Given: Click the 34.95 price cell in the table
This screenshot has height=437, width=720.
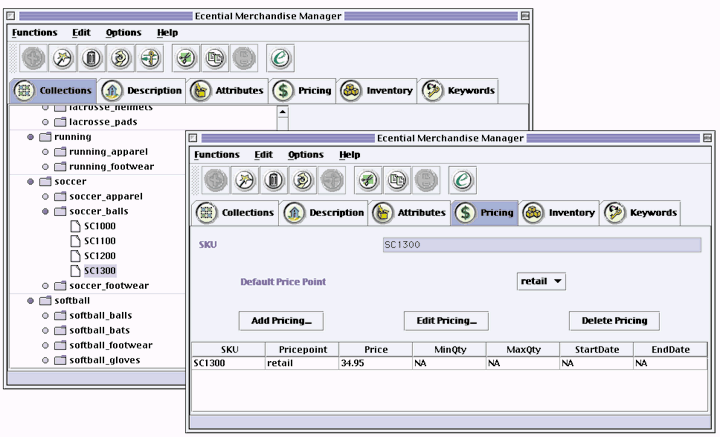Looking at the screenshot, I should pos(376,363).
